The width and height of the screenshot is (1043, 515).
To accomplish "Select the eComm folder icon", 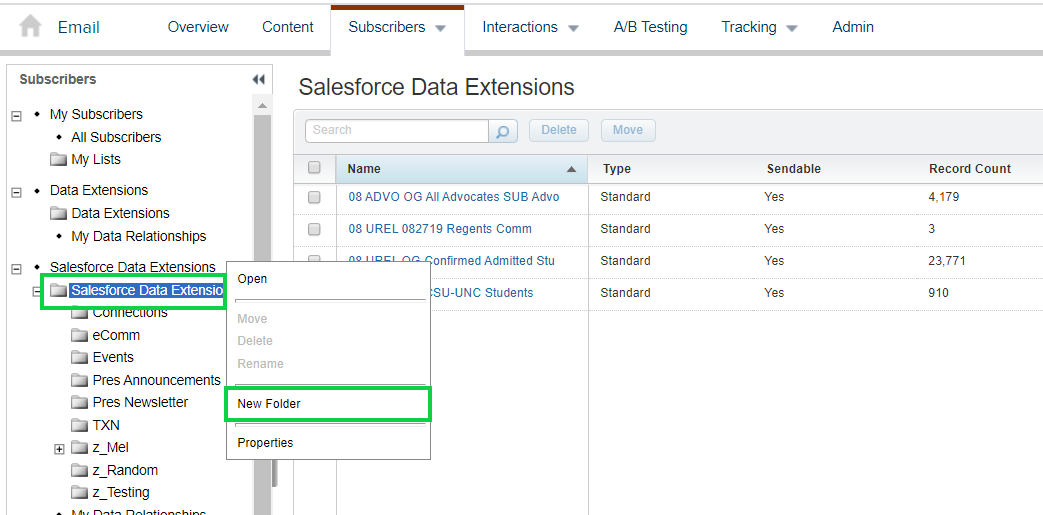I will pyautogui.click(x=80, y=335).
